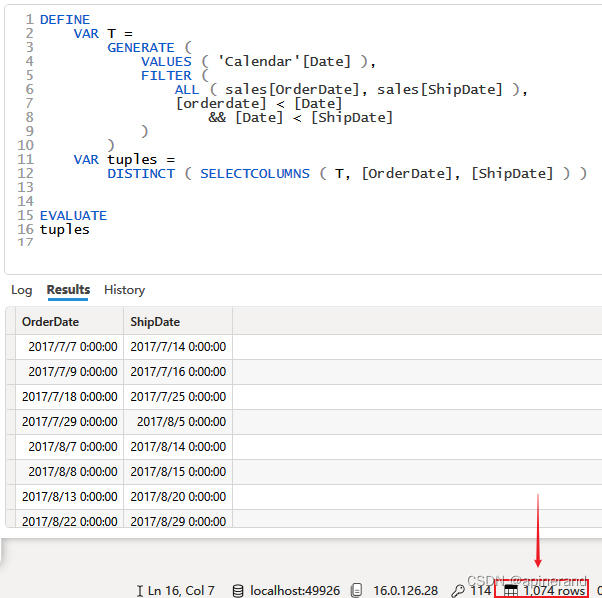Select the OrderDate cell 2017/8/8 0:00:00
The width and height of the screenshot is (602, 598).
pyautogui.click(x=70, y=471)
